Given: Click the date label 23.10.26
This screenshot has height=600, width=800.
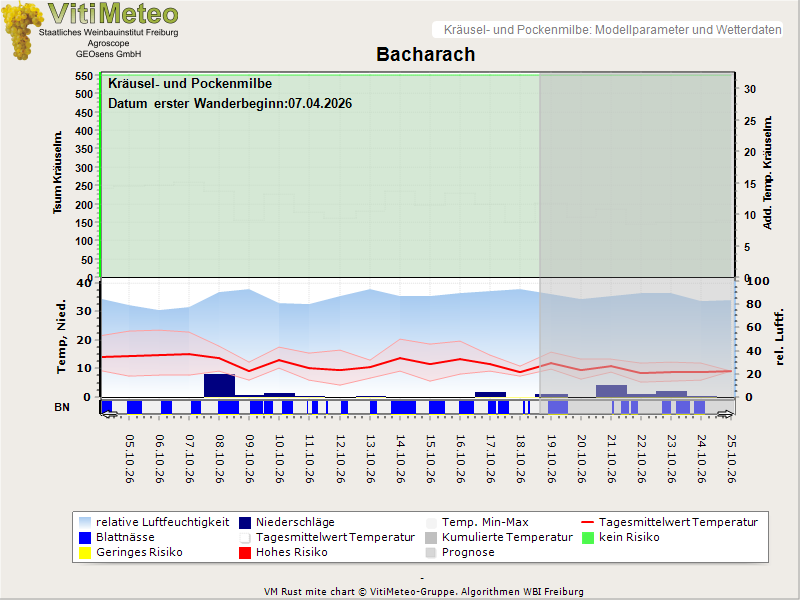Looking at the screenshot, I should pyautogui.click(x=672, y=459).
